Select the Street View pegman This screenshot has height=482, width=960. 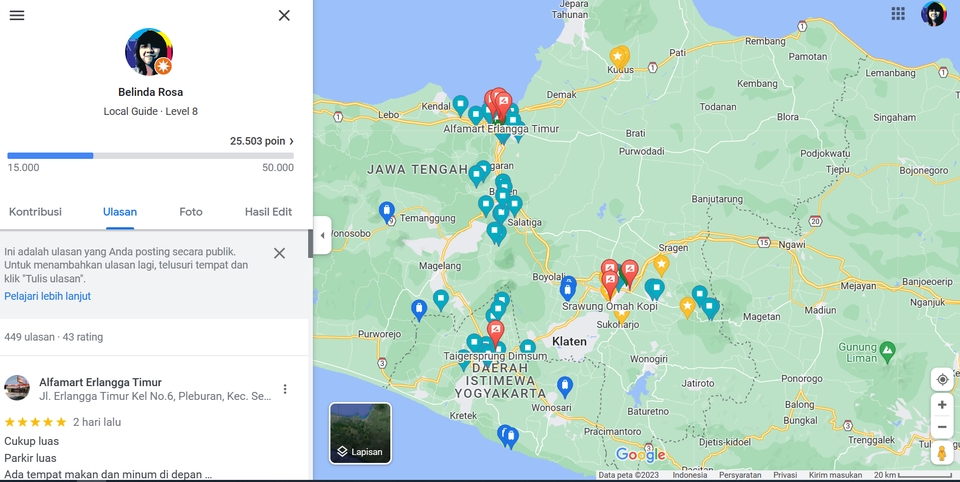click(942, 453)
